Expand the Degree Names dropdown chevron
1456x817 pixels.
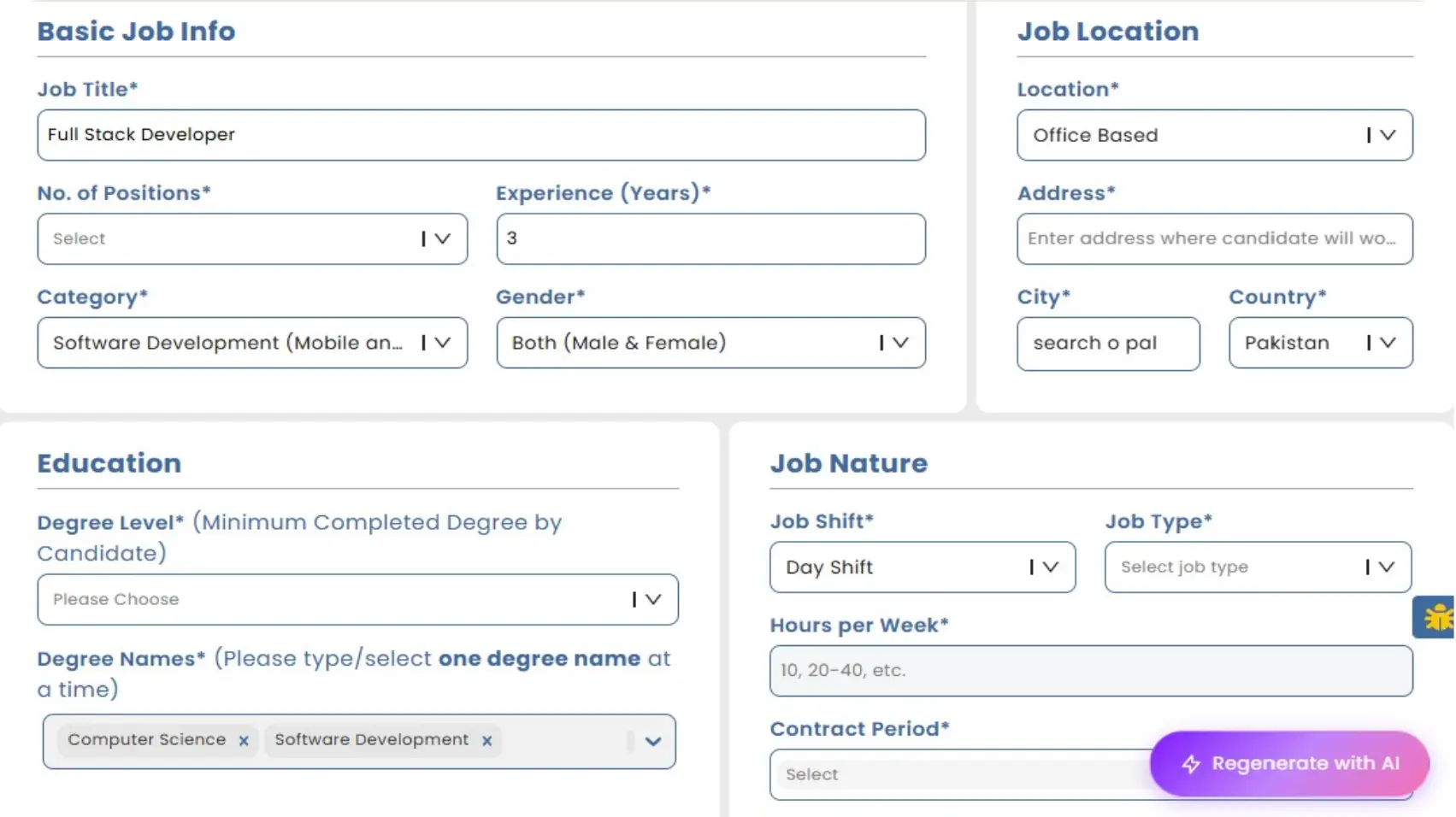(x=653, y=742)
